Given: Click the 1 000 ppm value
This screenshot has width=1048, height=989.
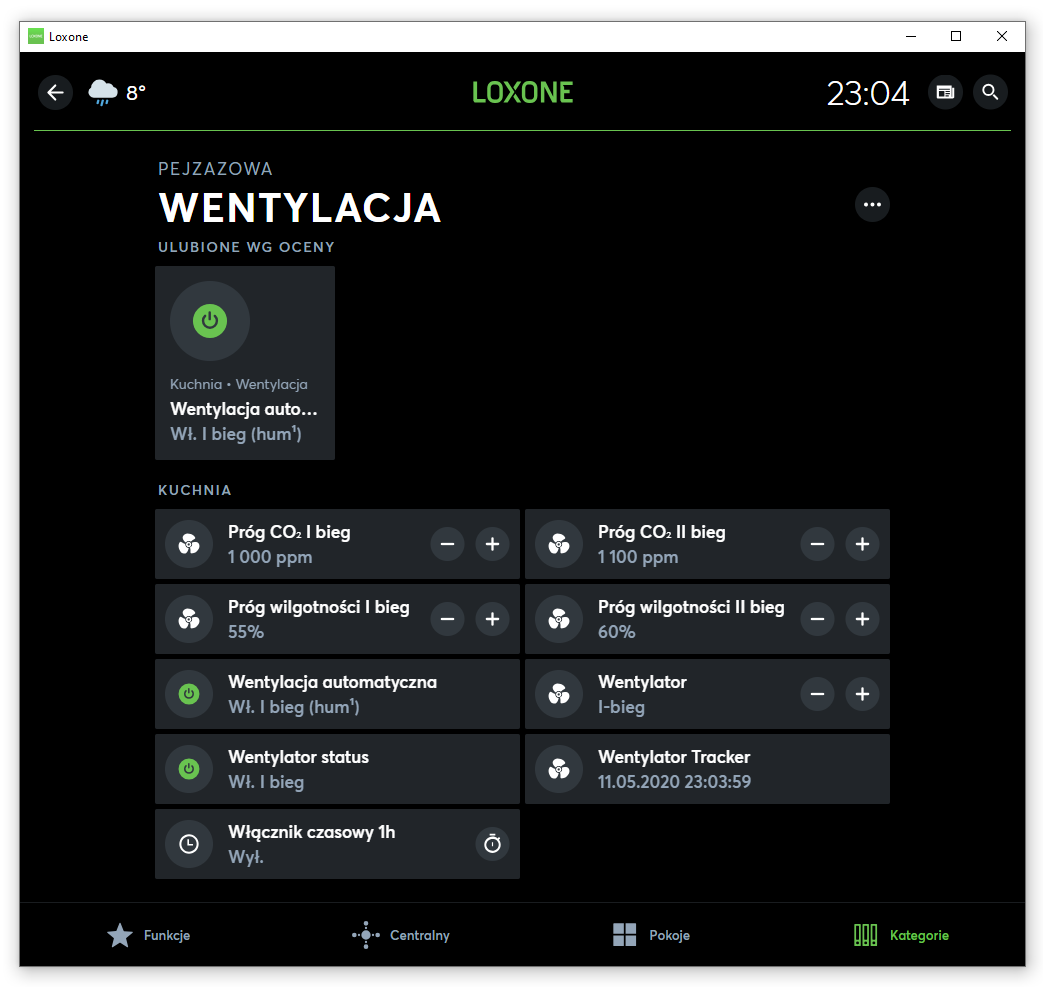Looking at the screenshot, I should pos(270,557).
